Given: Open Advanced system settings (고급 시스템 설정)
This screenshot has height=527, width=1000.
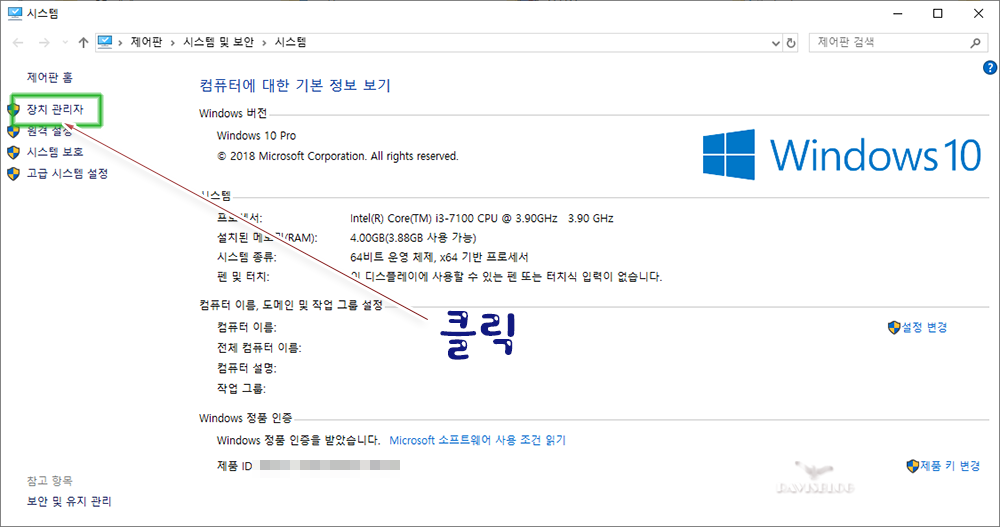Looking at the screenshot, I should click(x=67, y=174).
